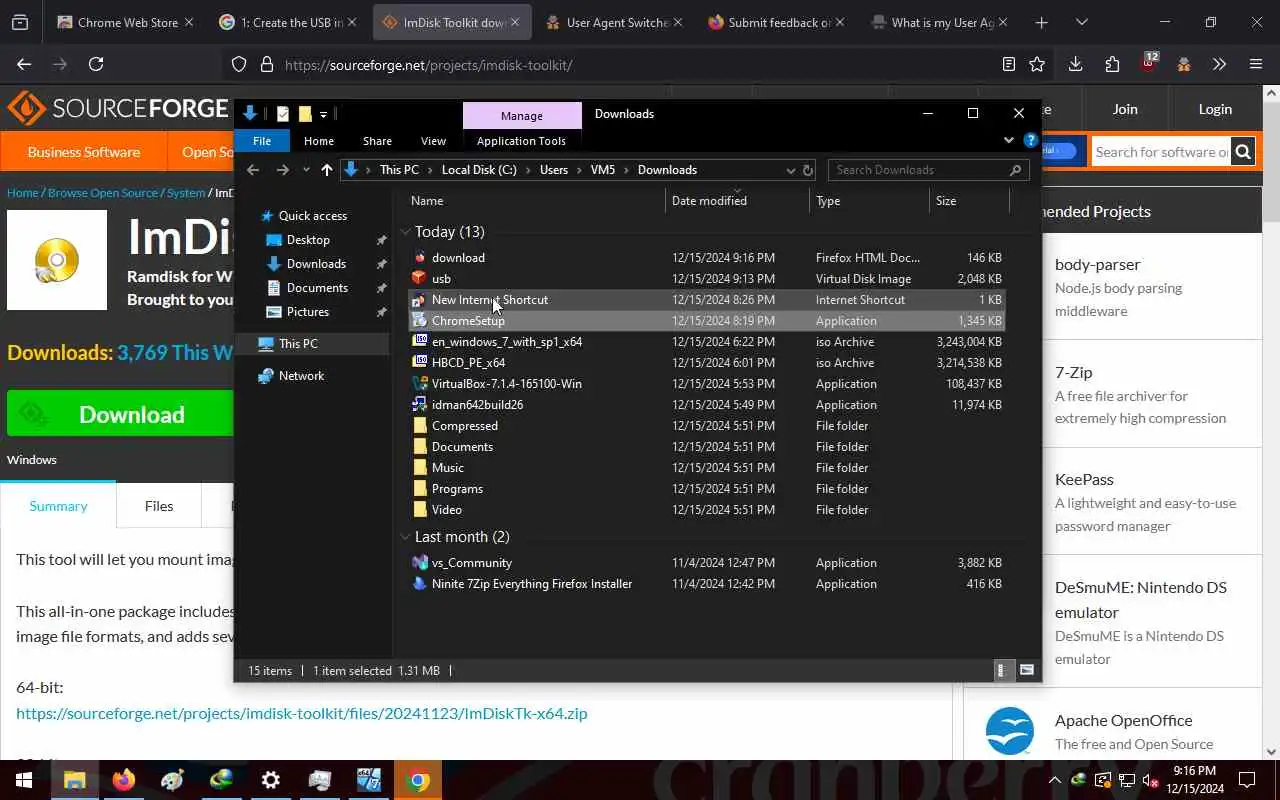List all Firefox tabs dropdown
Image resolution: width=1280 pixels, height=800 pixels.
(1081, 22)
